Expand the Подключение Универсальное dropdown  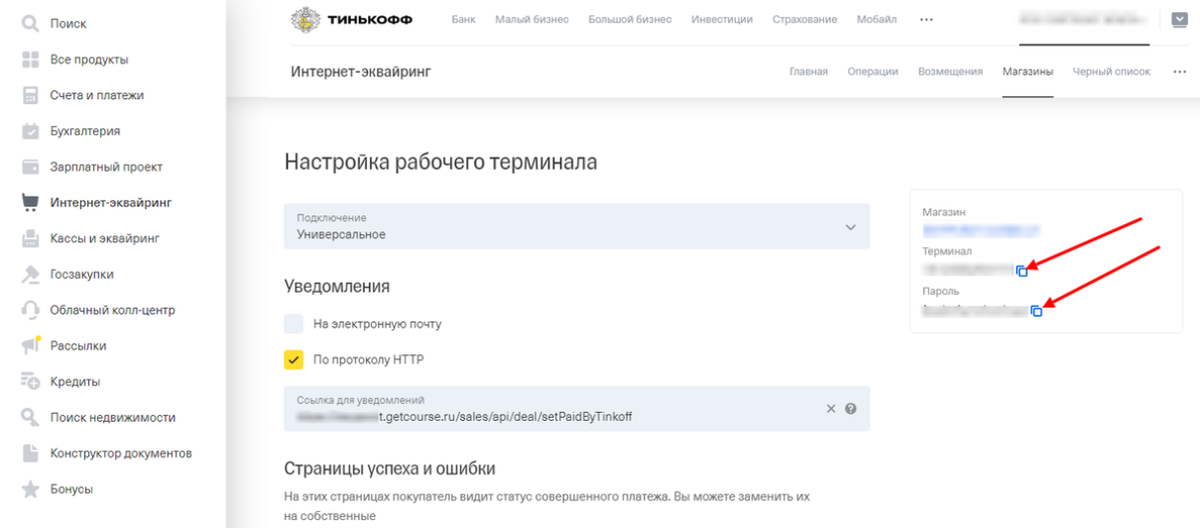pyautogui.click(x=577, y=227)
